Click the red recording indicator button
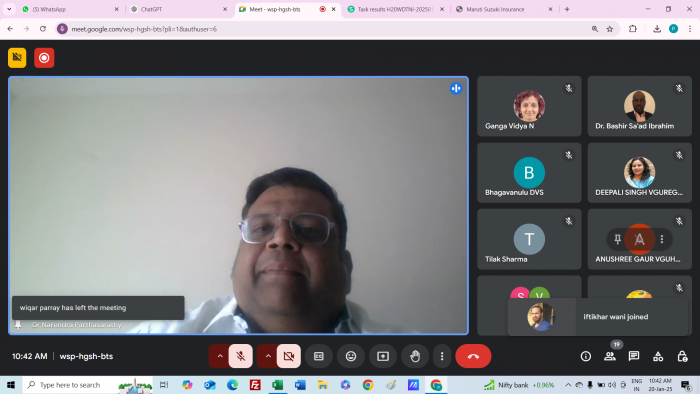This screenshot has width=700, height=394. (x=44, y=58)
